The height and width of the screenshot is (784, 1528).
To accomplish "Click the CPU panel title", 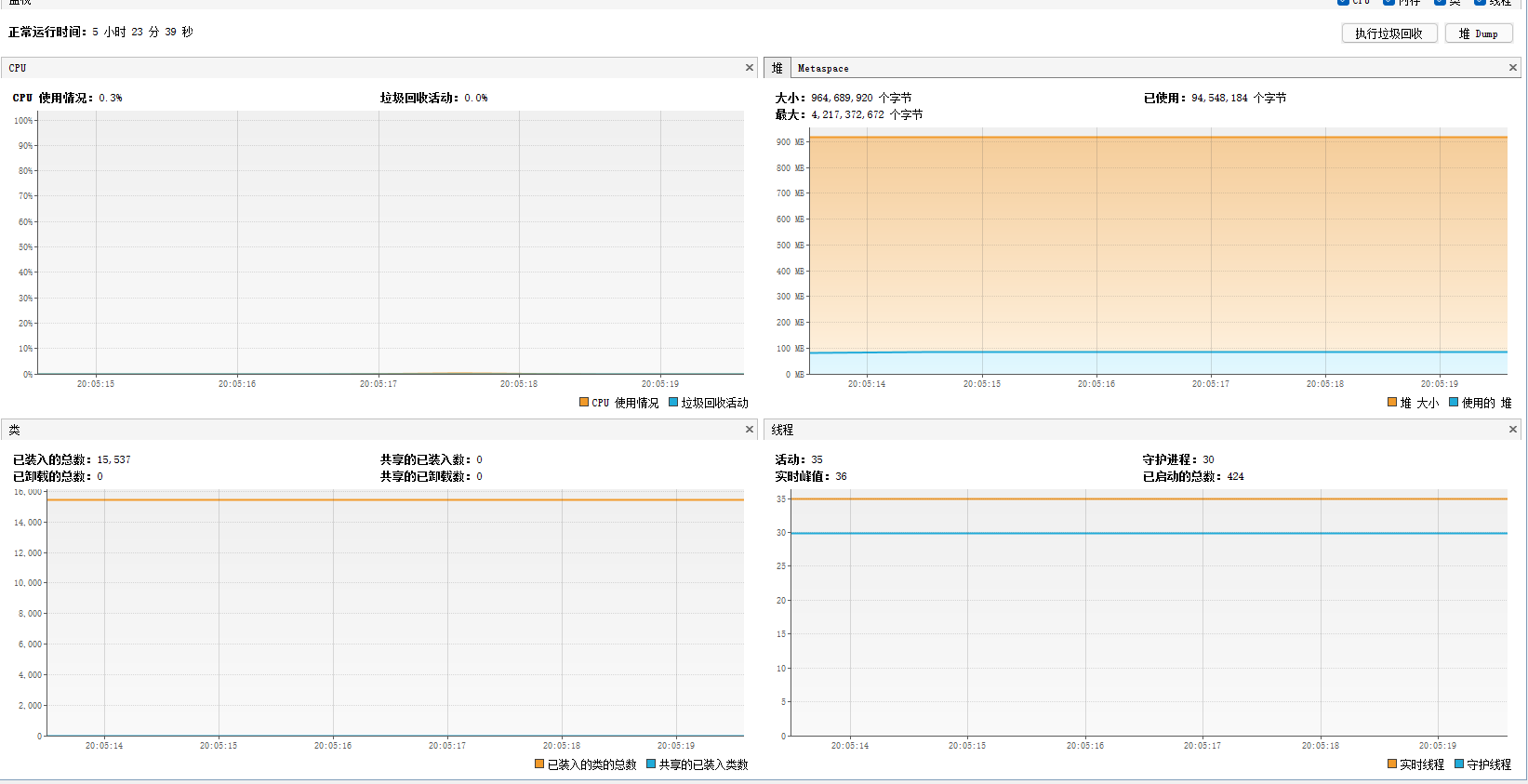I will pyautogui.click(x=18, y=68).
